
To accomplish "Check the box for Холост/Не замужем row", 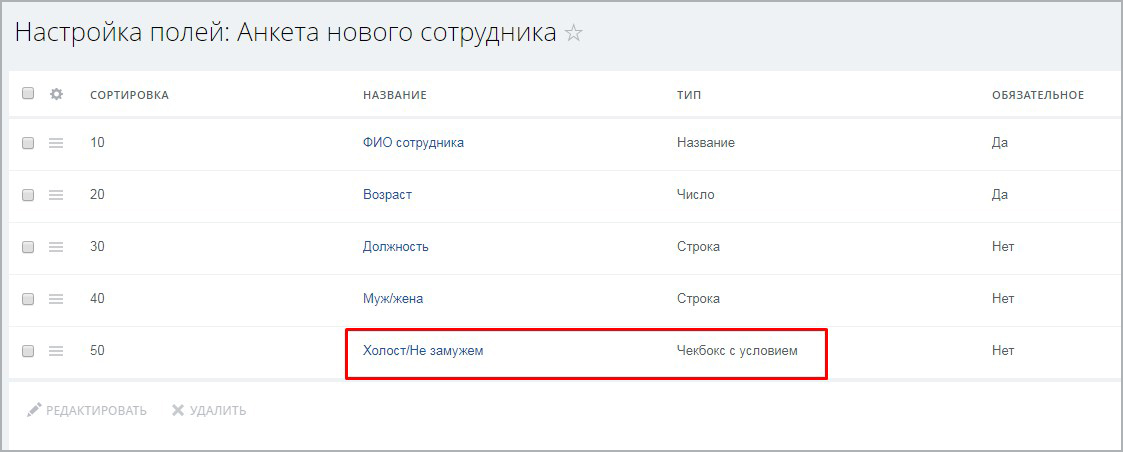I will (x=28, y=351).
